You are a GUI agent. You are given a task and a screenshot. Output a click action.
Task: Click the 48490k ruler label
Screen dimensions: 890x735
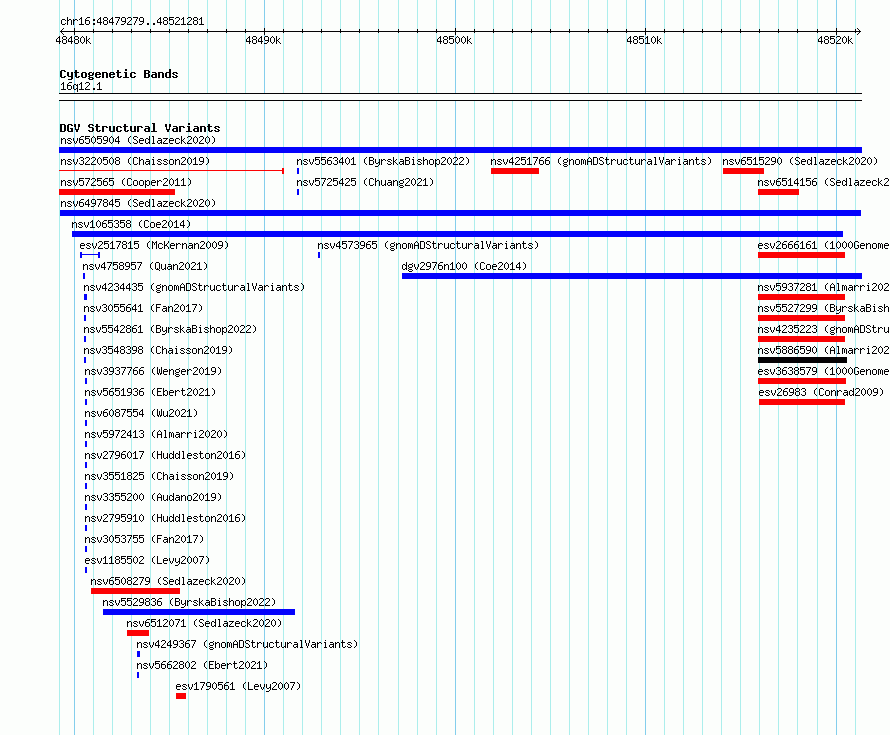point(263,40)
